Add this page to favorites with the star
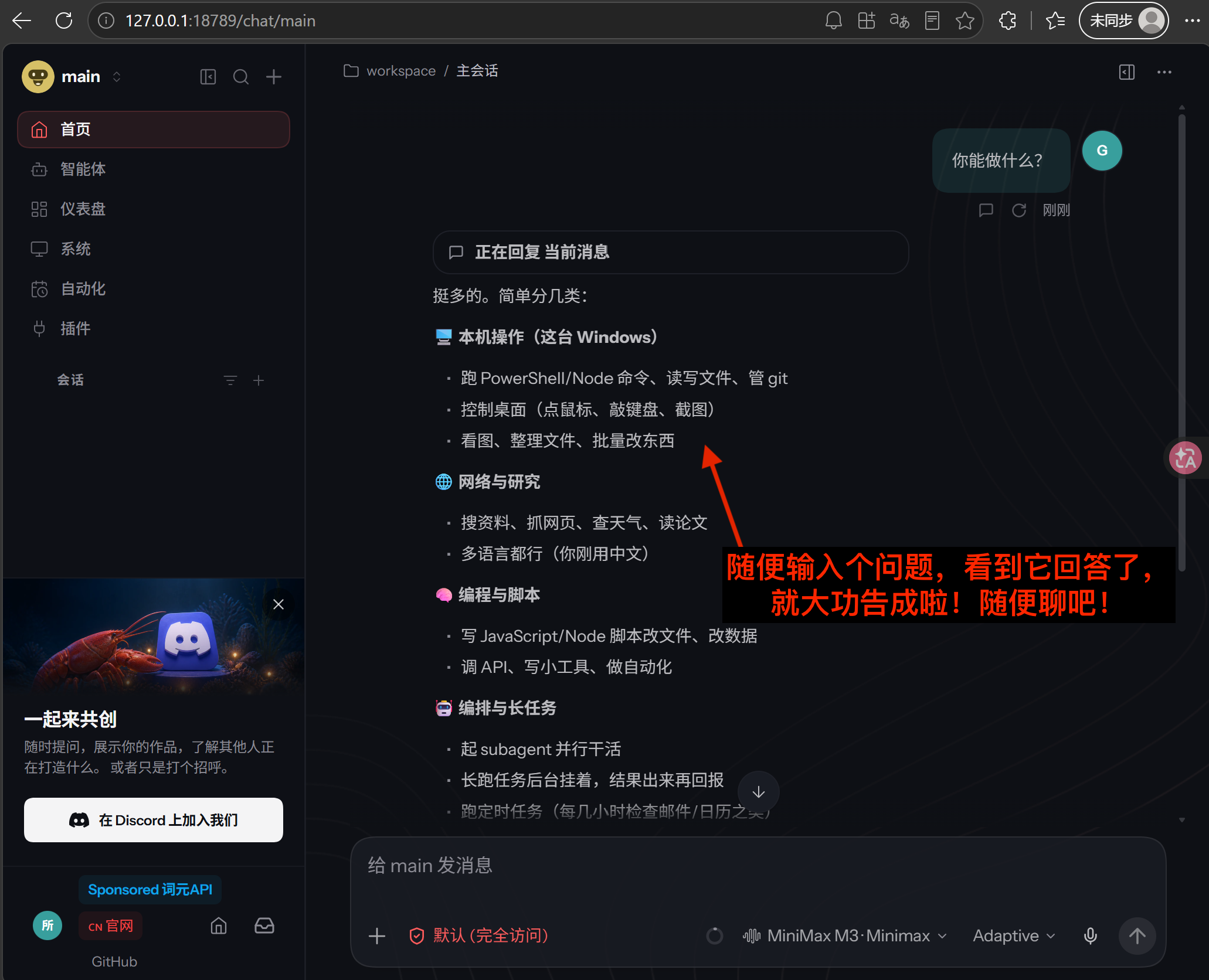 (x=965, y=21)
